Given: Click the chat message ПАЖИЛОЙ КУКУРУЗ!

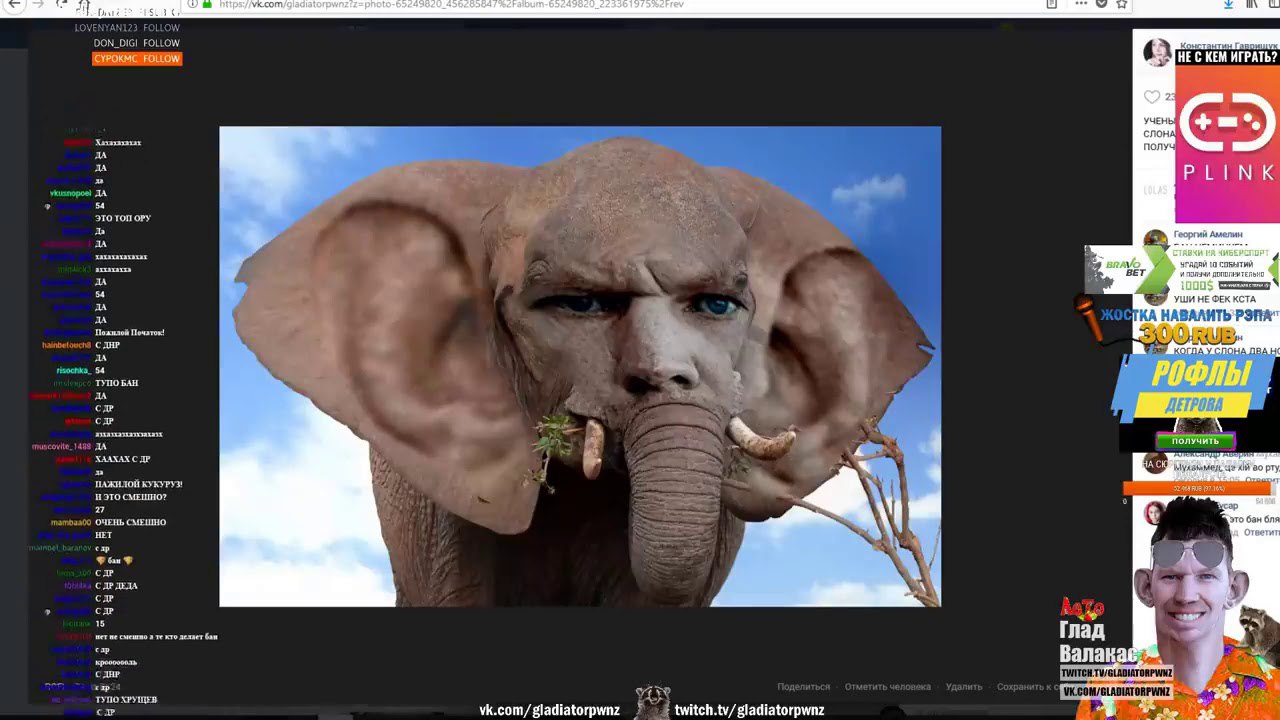Looking at the screenshot, I should pos(139,484).
